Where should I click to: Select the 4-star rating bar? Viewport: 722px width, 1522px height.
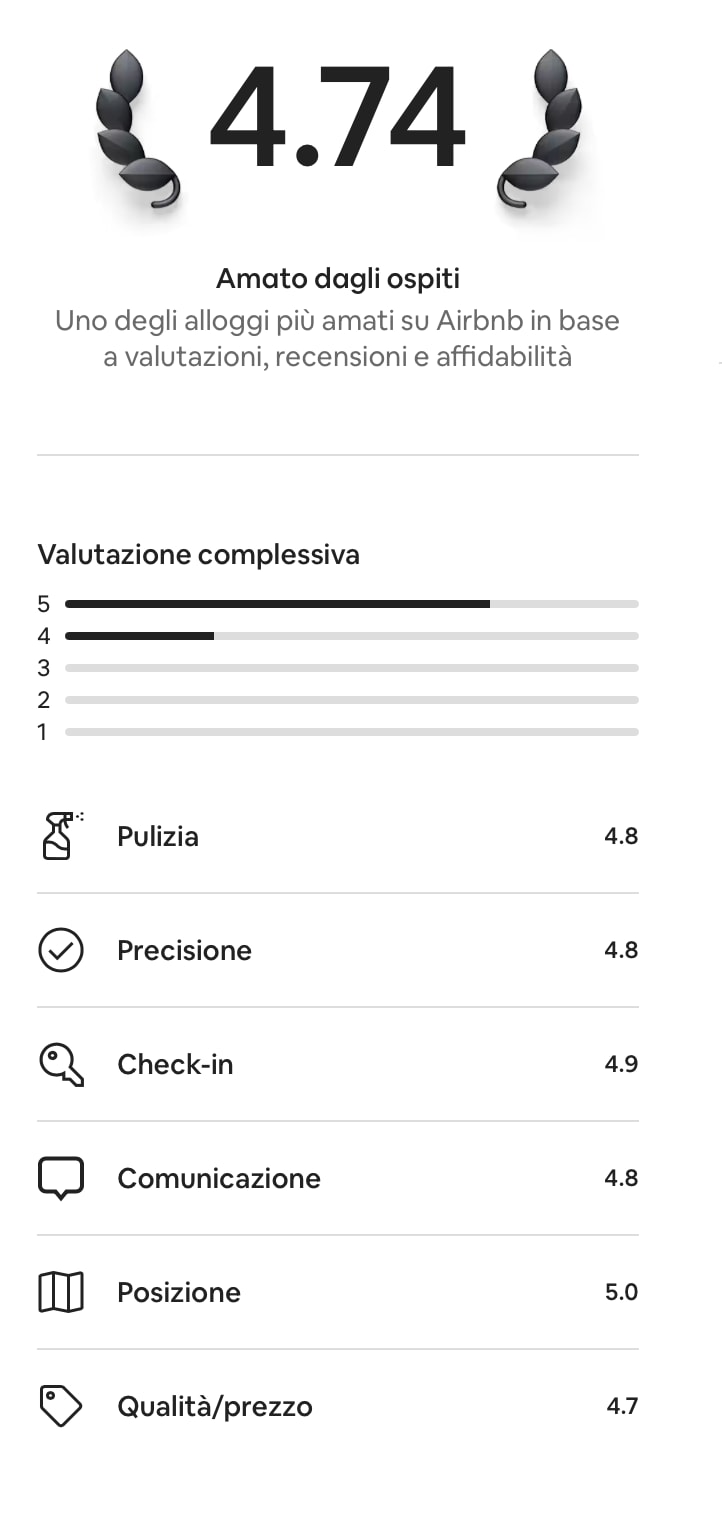point(352,636)
